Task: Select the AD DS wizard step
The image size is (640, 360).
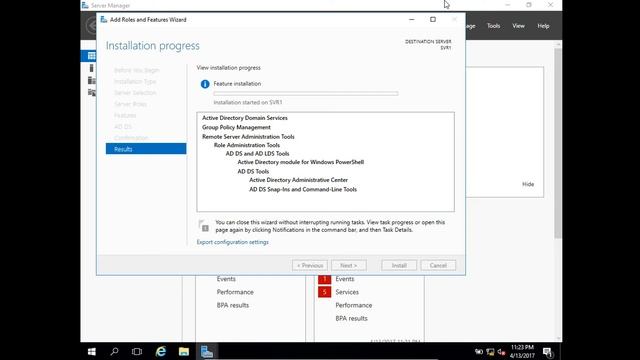Action: 123,127
